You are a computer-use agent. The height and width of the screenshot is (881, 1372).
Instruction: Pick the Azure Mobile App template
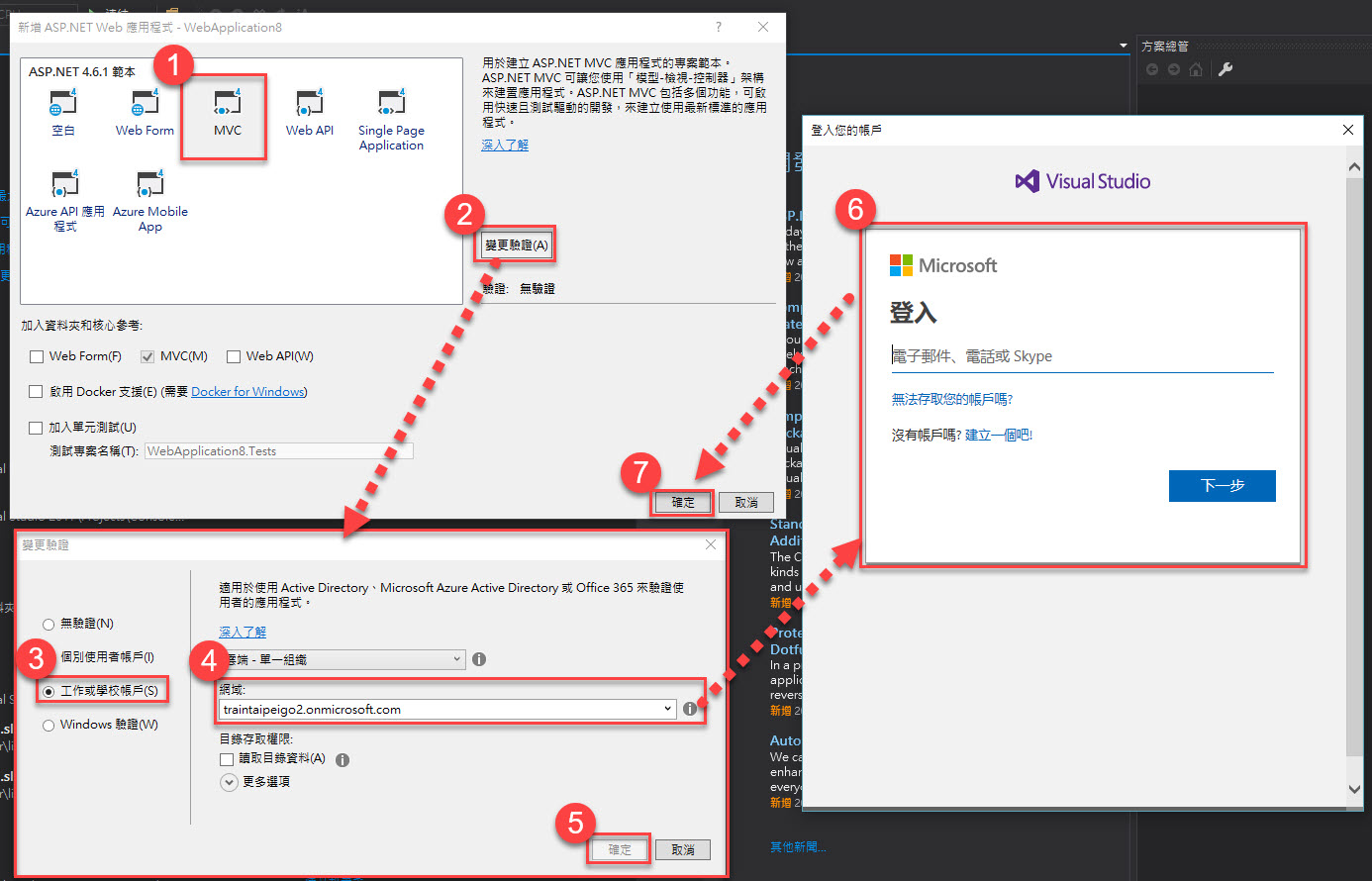click(x=150, y=201)
